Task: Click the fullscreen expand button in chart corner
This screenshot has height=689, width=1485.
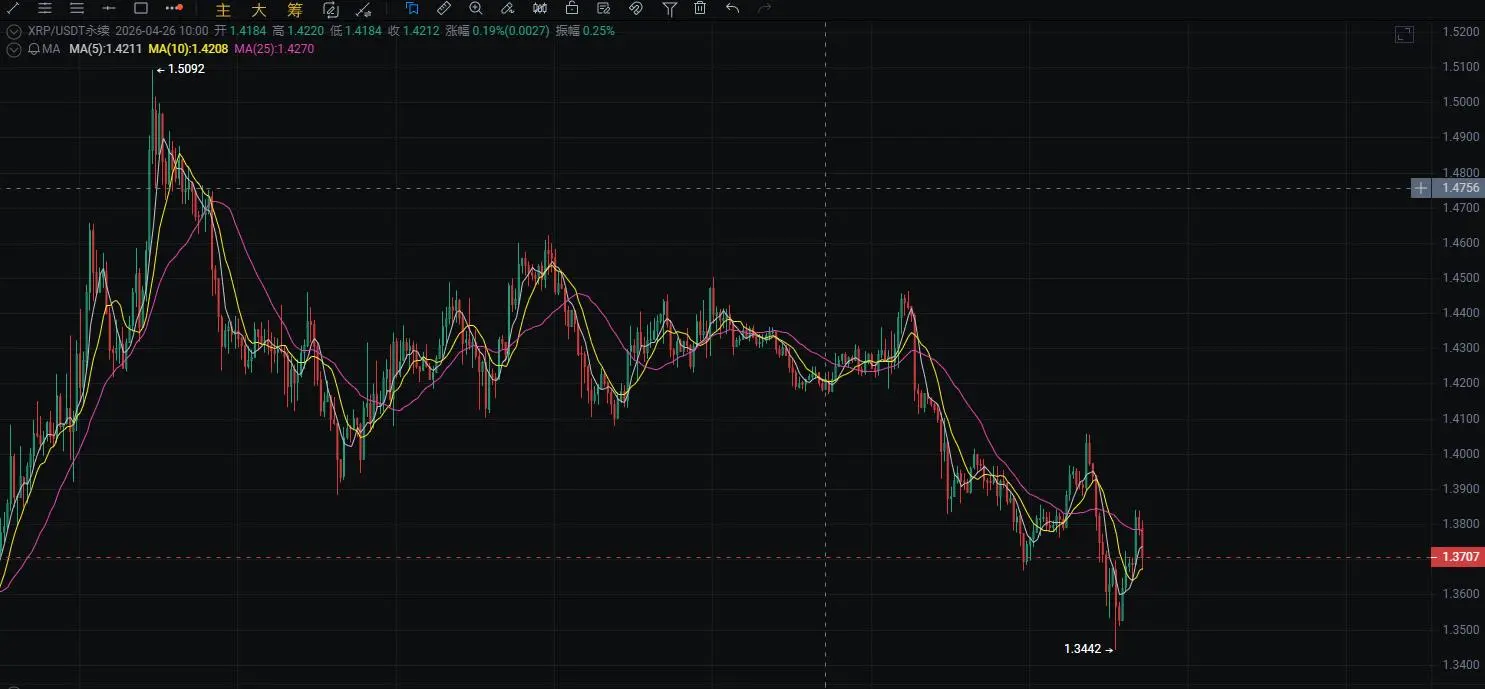Action: tap(1404, 35)
